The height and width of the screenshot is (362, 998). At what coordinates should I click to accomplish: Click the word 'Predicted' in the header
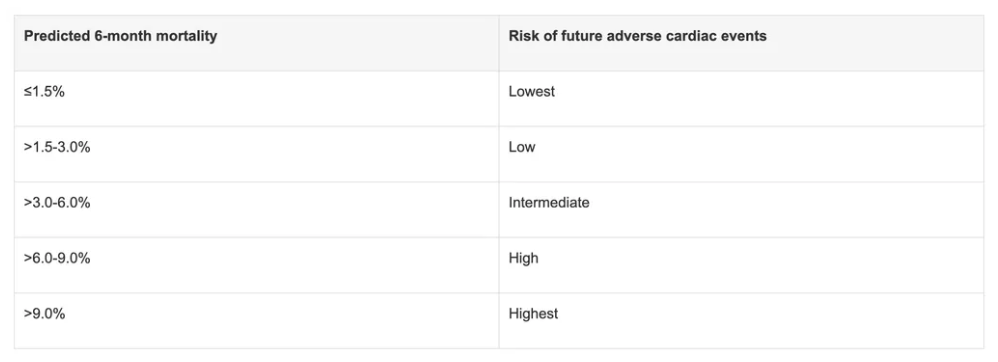(x=53, y=36)
